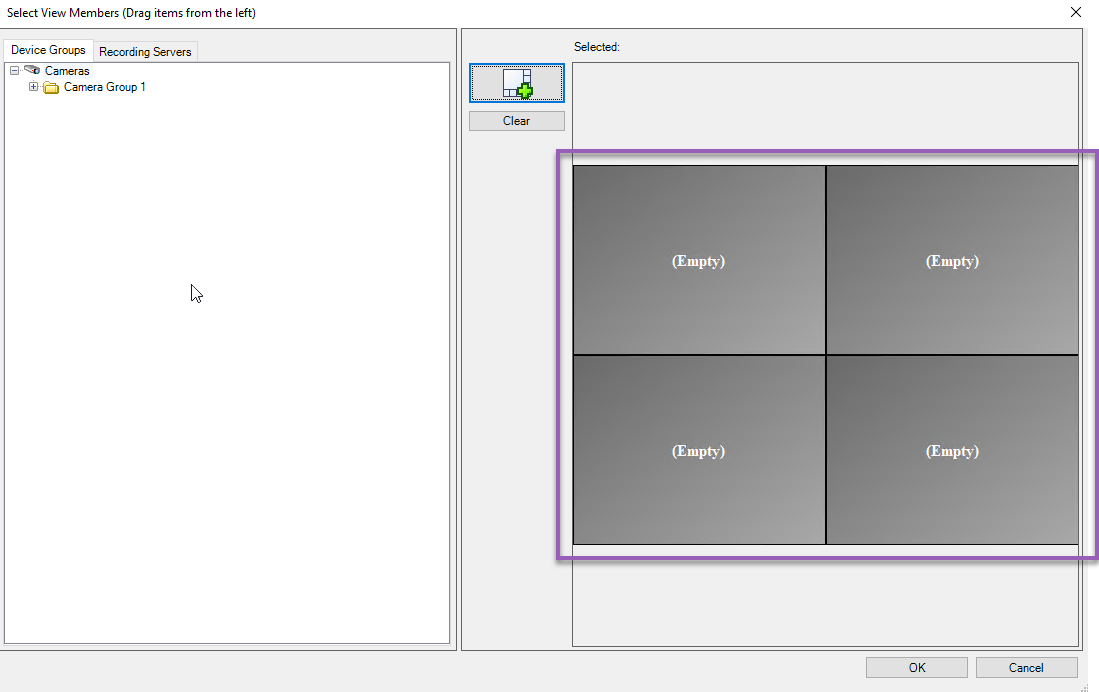The image size is (1099, 692).
Task: Select the bottom-left (Empty) view position
Action: pos(698,451)
